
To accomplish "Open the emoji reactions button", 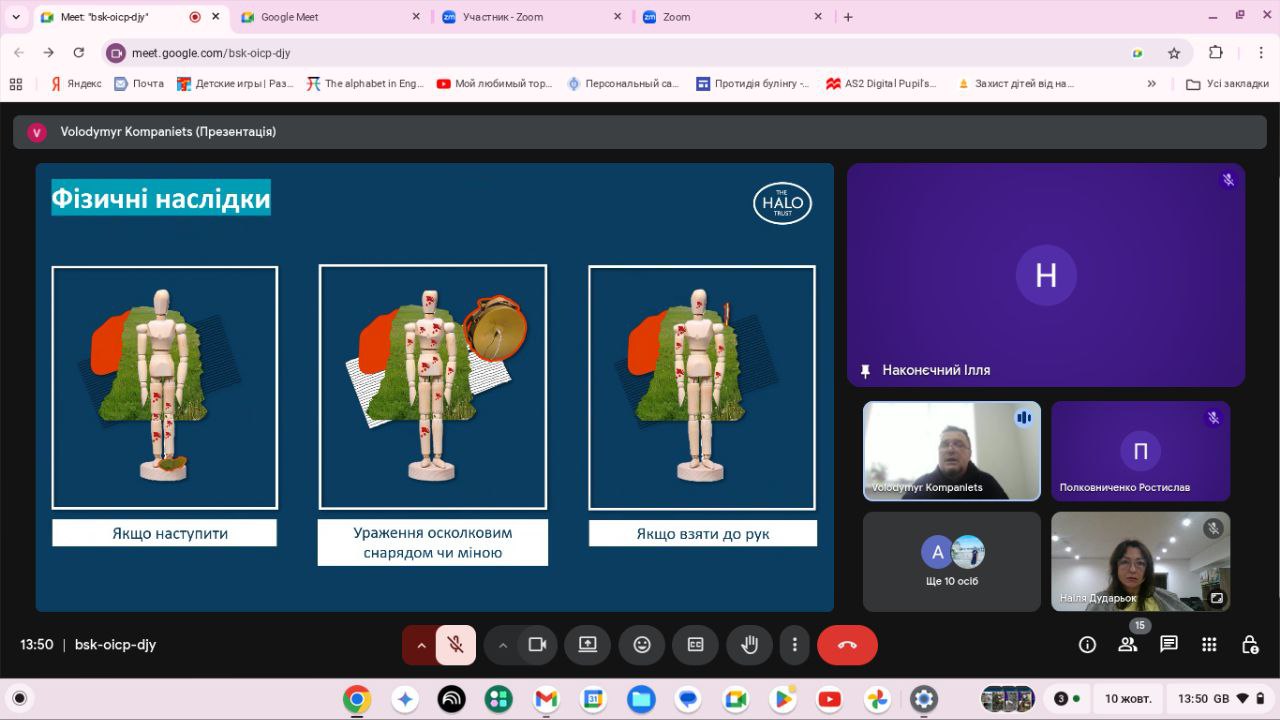I will point(642,645).
